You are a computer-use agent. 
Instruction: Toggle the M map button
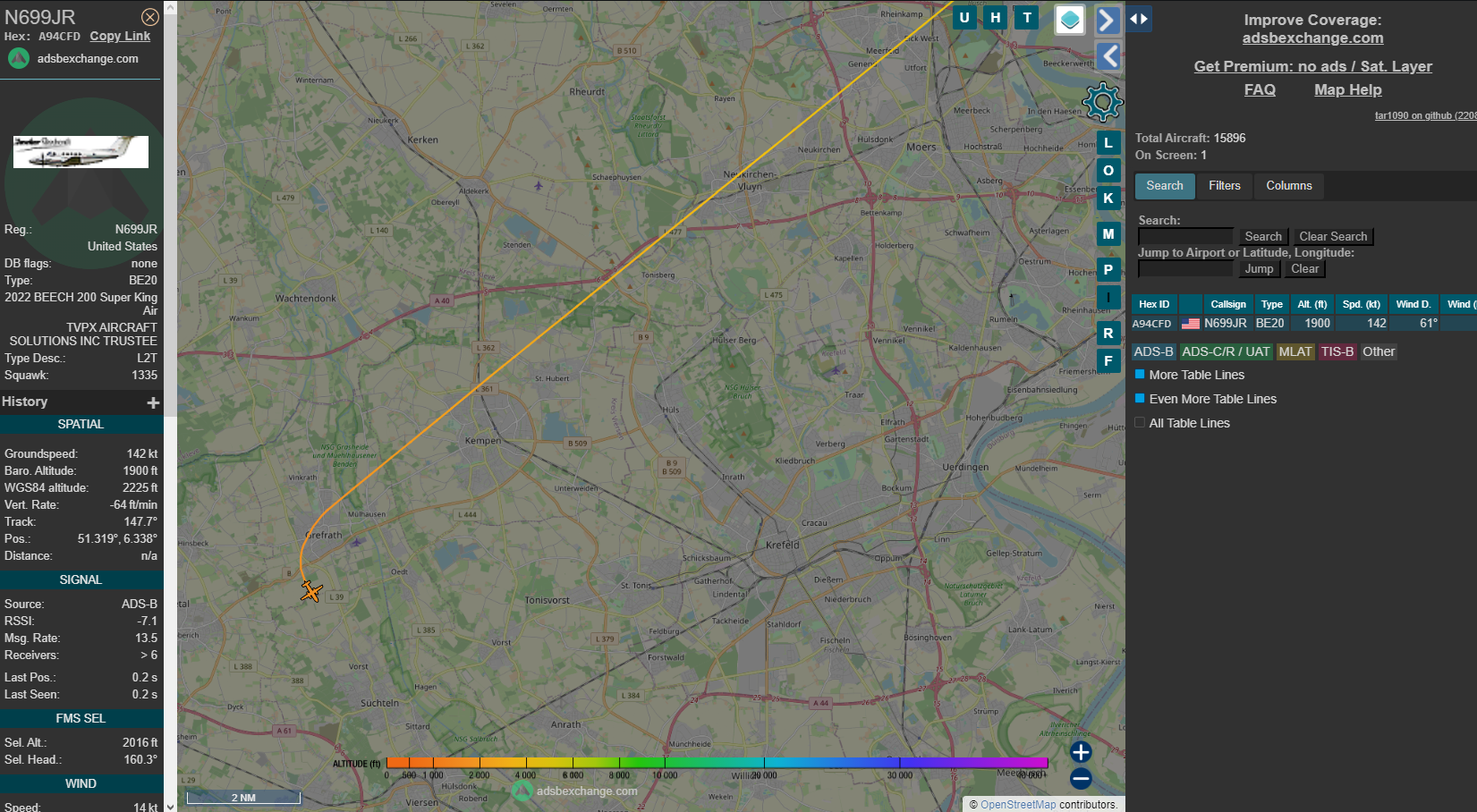coord(1108,234)
